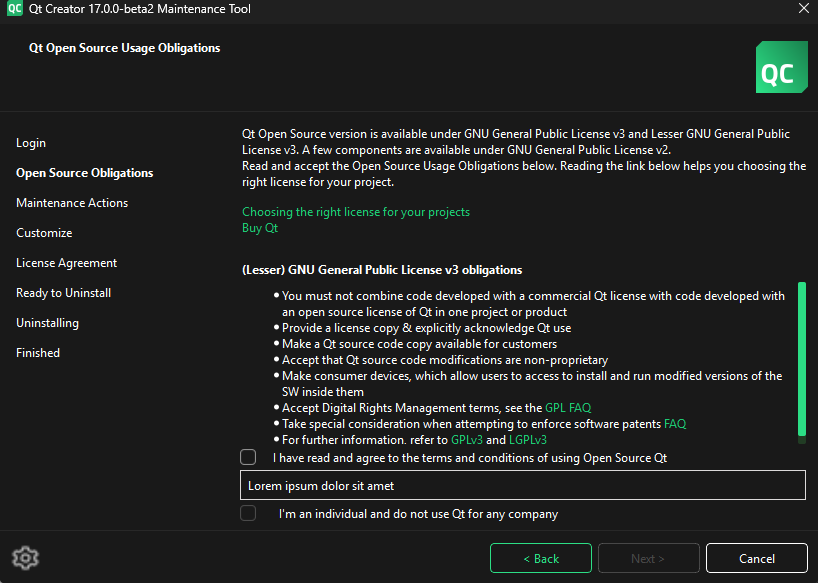Open the software patents FAQ link
This screenshot has height=583, width=818.
tap(675, 424)
